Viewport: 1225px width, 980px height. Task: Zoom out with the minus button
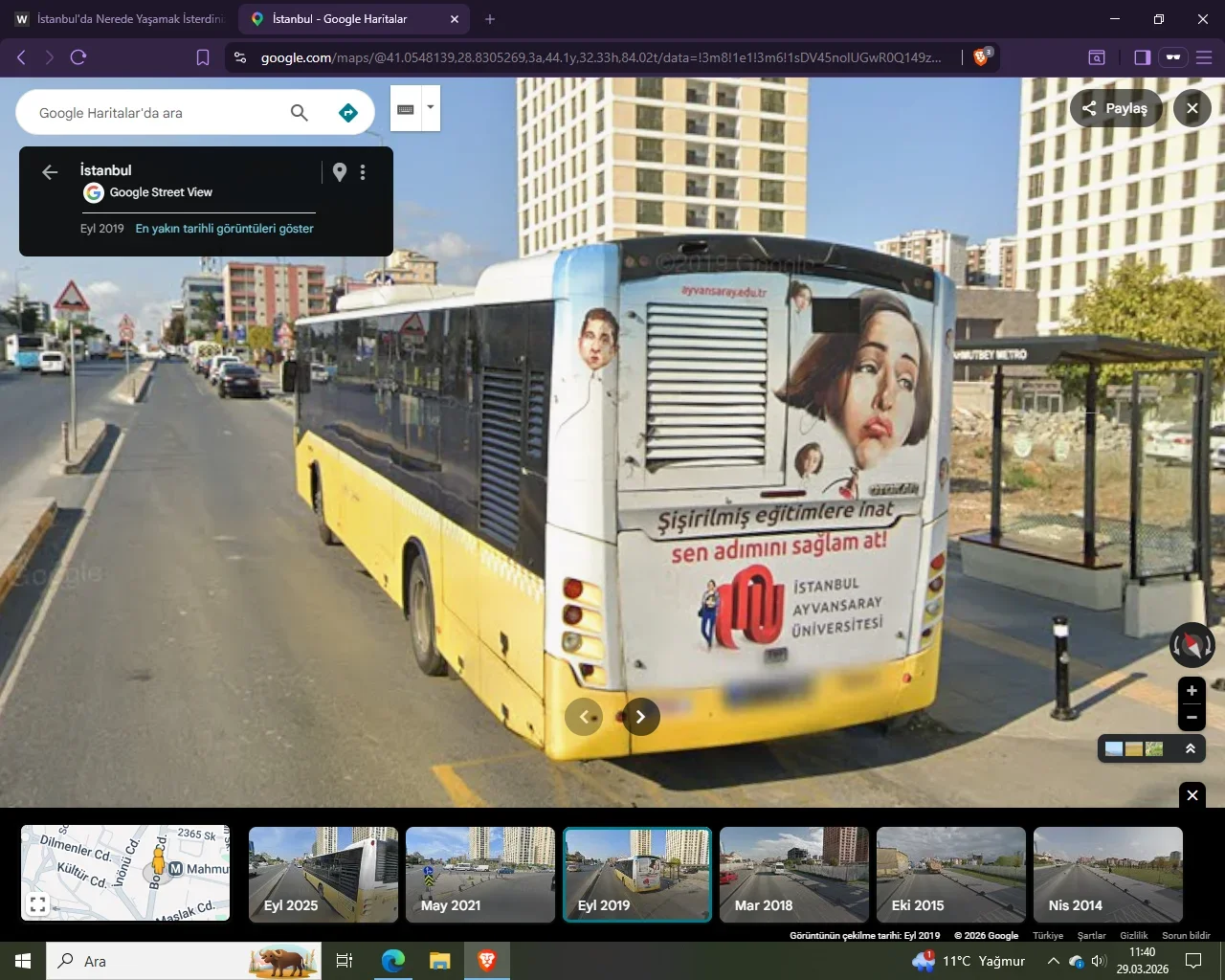(x=1192, y=717)
